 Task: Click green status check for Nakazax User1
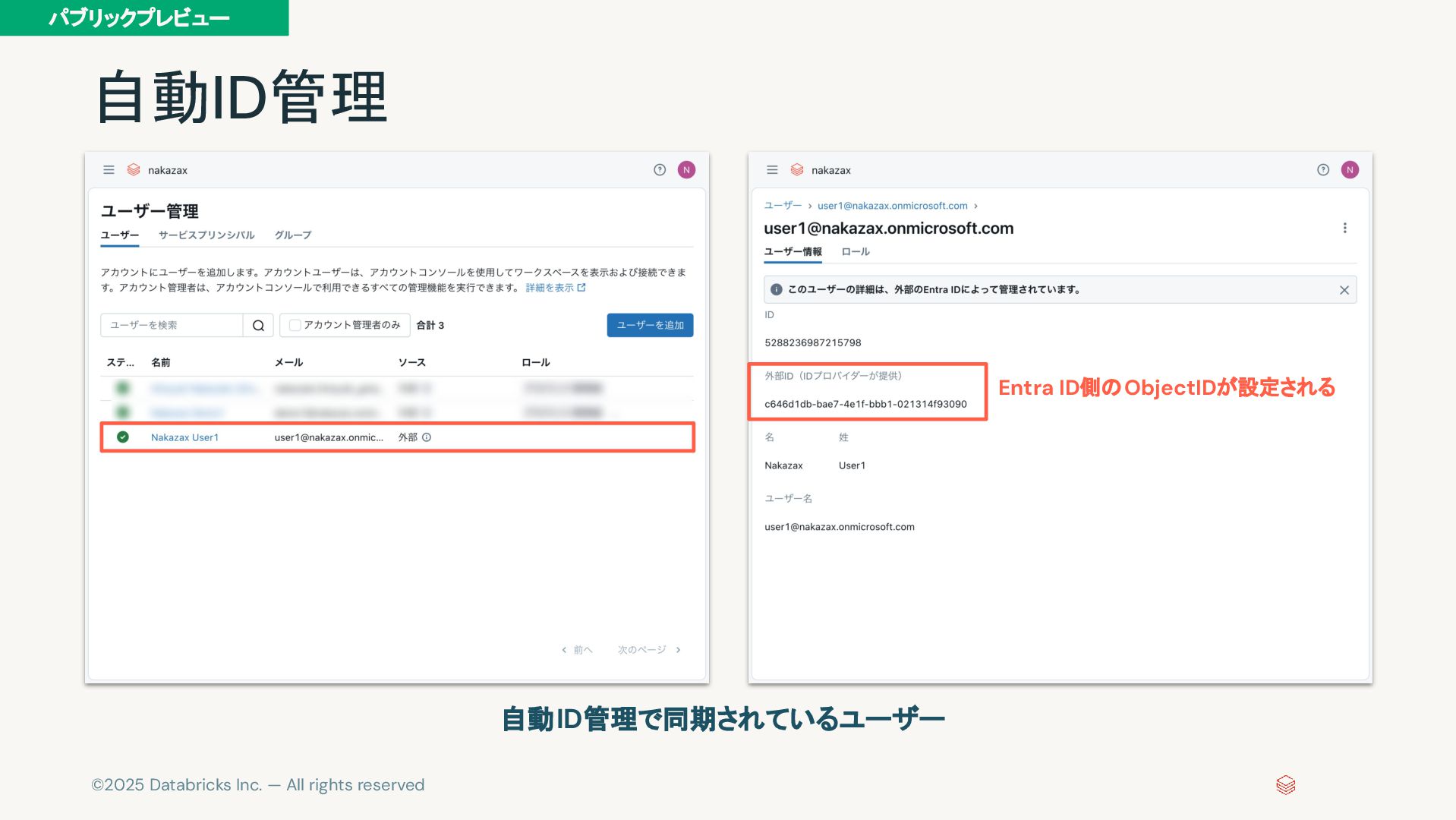pos(123,437)
